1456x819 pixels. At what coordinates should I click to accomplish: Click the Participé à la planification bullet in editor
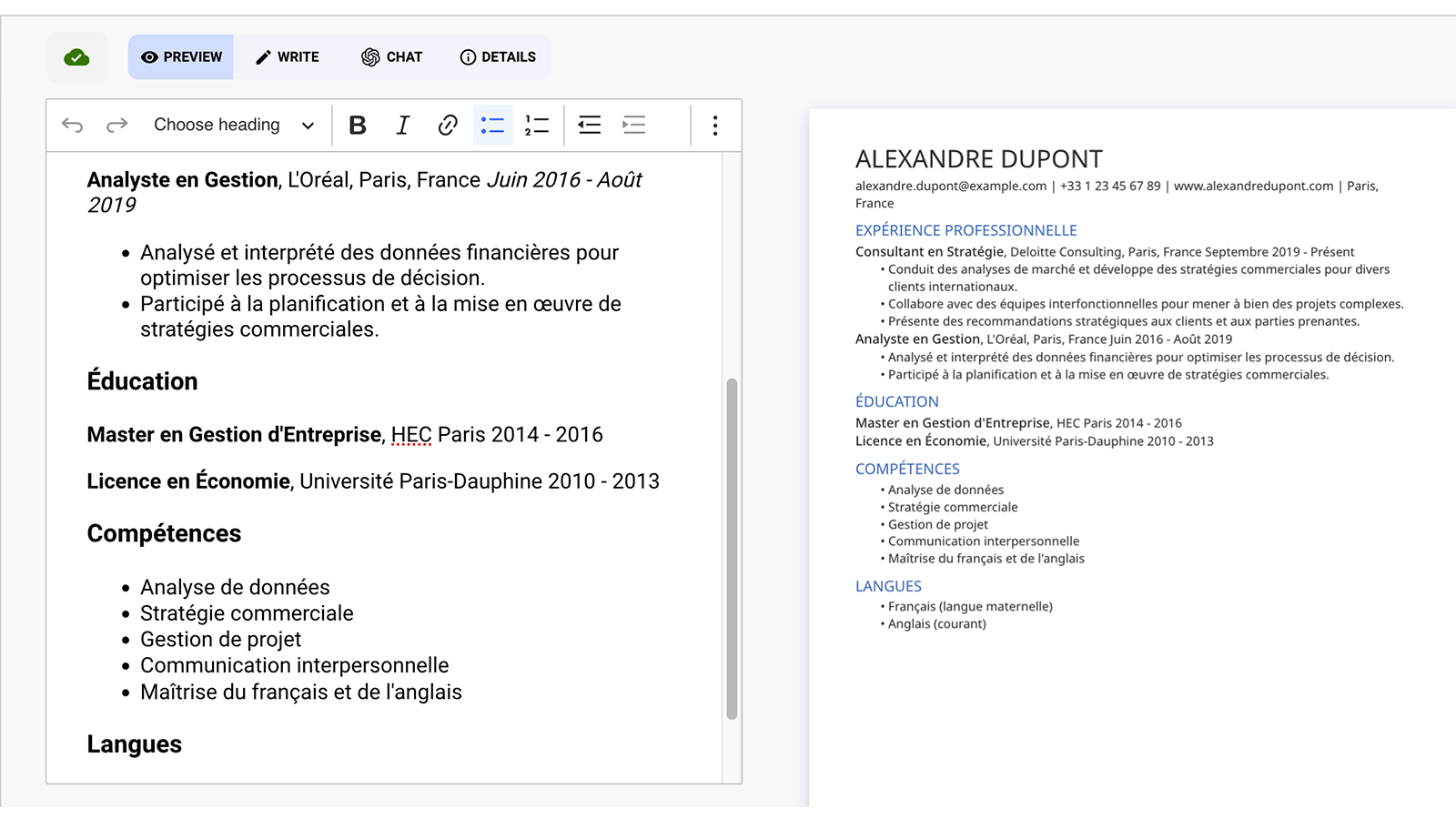[380, 317]
